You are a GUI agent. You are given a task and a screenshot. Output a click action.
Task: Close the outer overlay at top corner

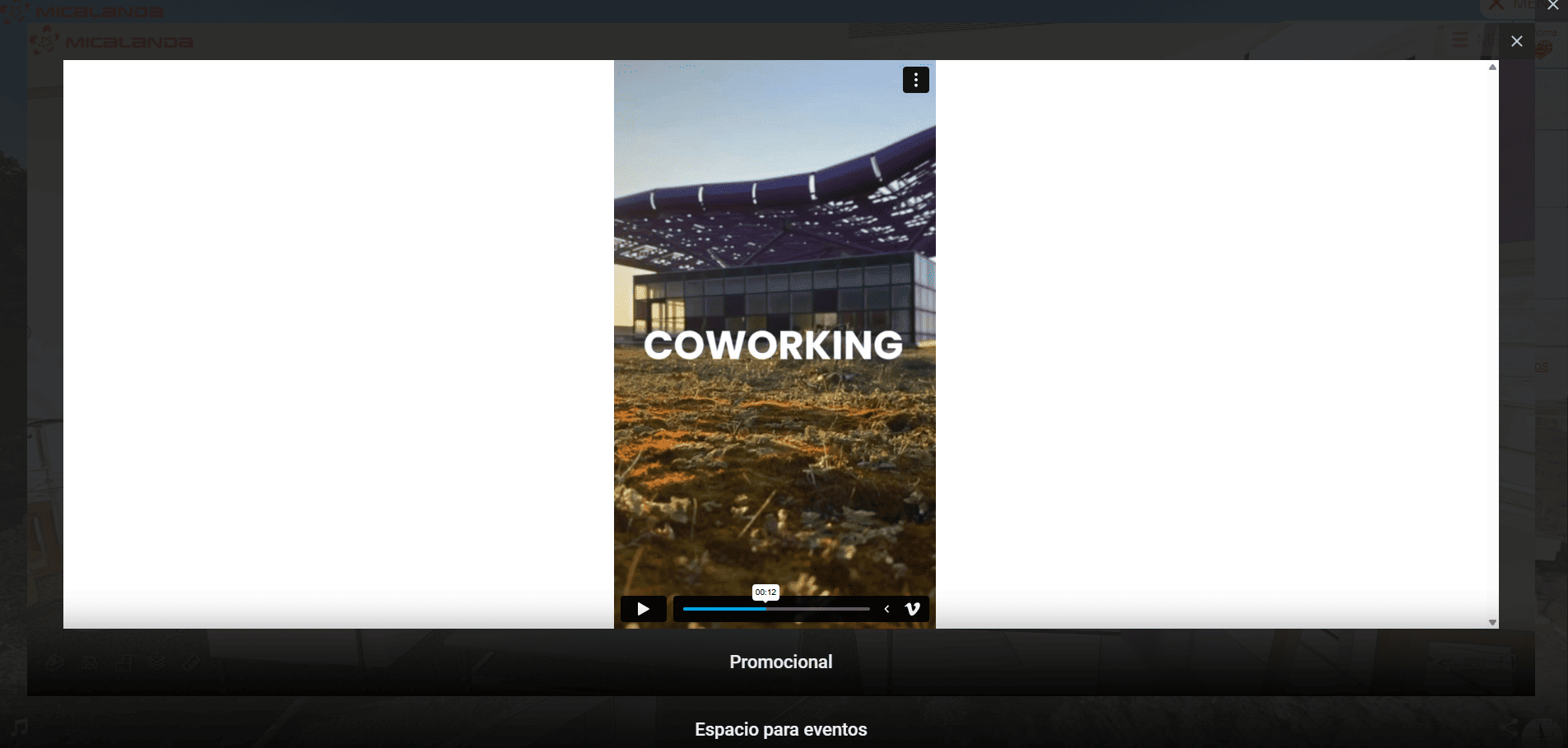click(1552, 6)
